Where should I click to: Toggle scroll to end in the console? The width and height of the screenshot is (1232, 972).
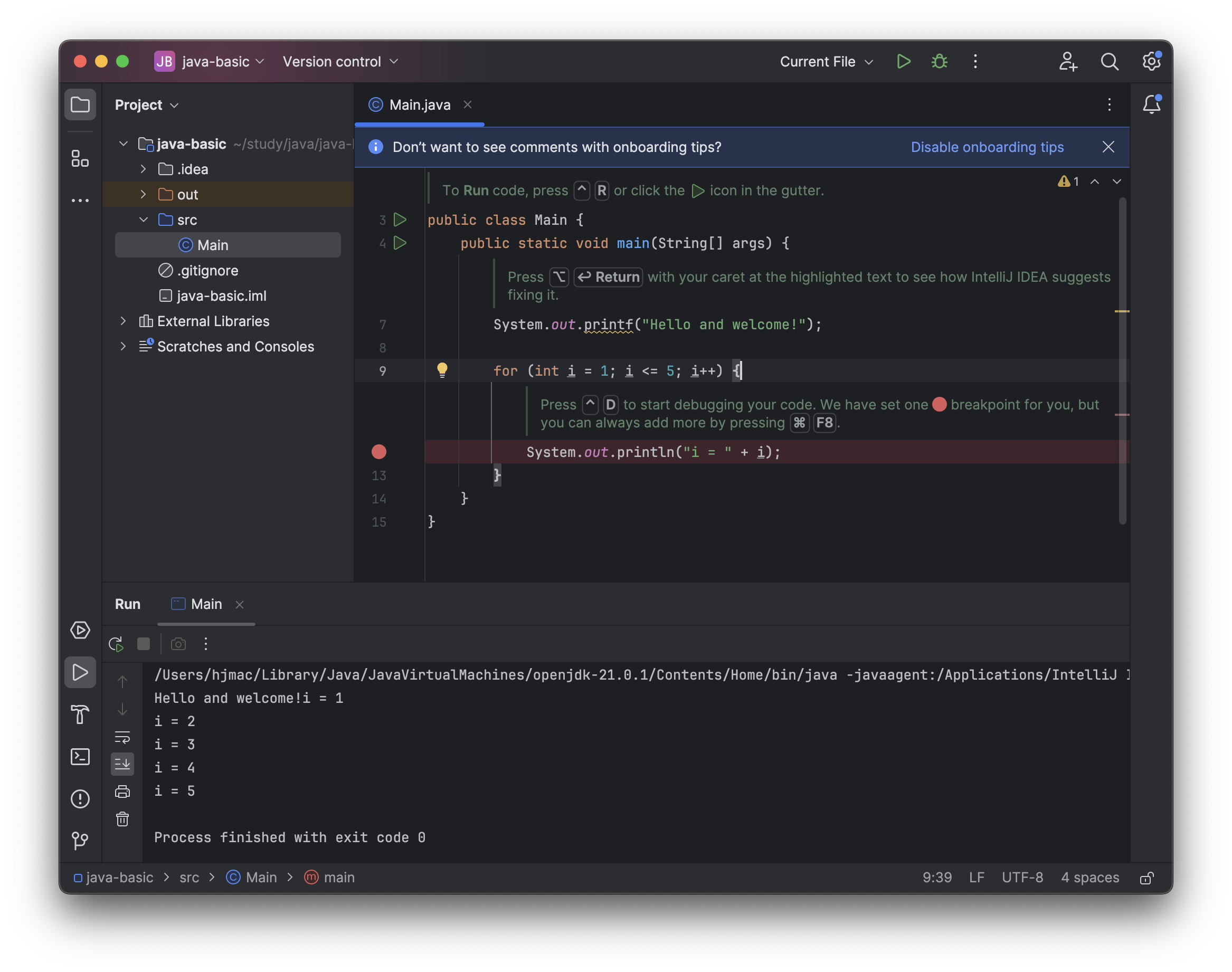(122, 764)
